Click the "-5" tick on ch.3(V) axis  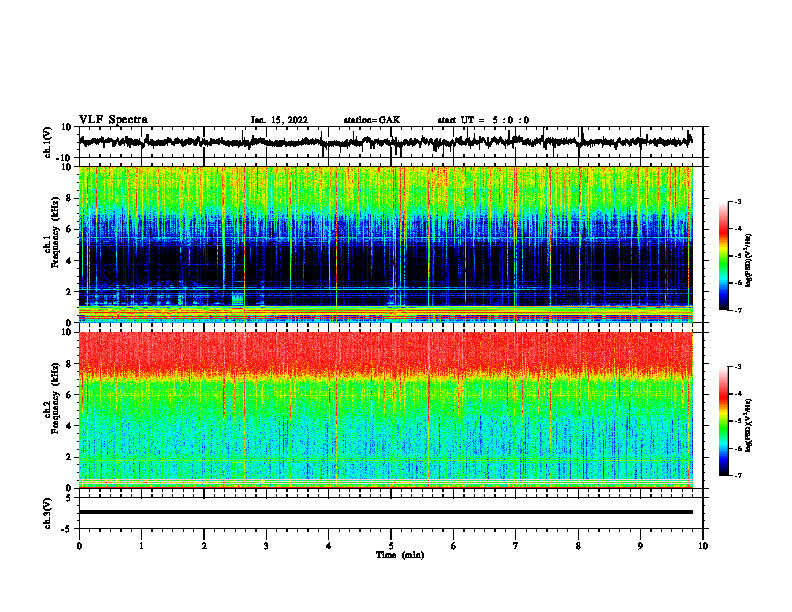(x=67, y=529)
